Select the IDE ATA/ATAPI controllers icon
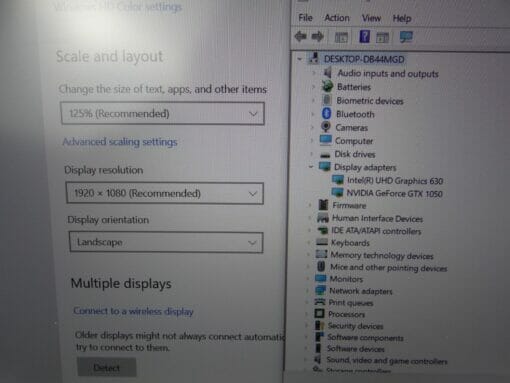The image size is (510, 383). point(322,230)
